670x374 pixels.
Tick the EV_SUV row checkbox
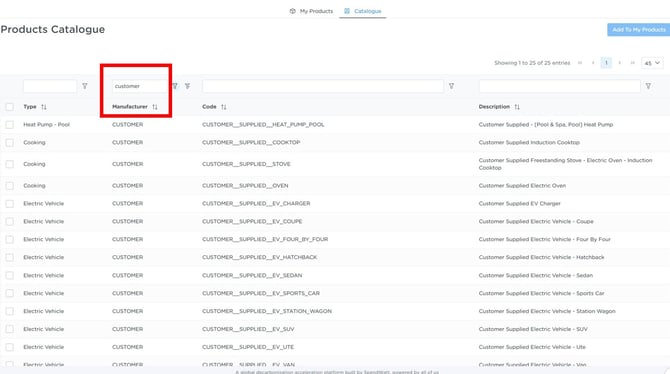coord(9,329)
